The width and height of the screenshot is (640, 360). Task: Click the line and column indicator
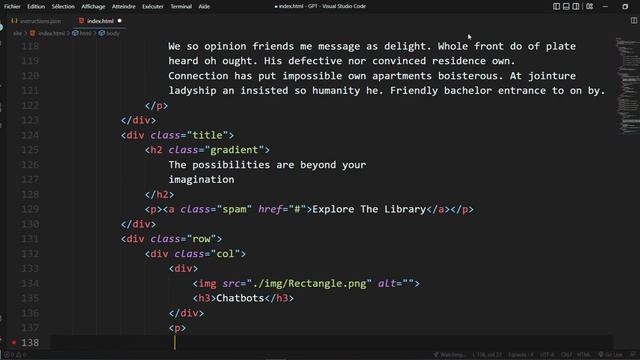pos(487,355)
